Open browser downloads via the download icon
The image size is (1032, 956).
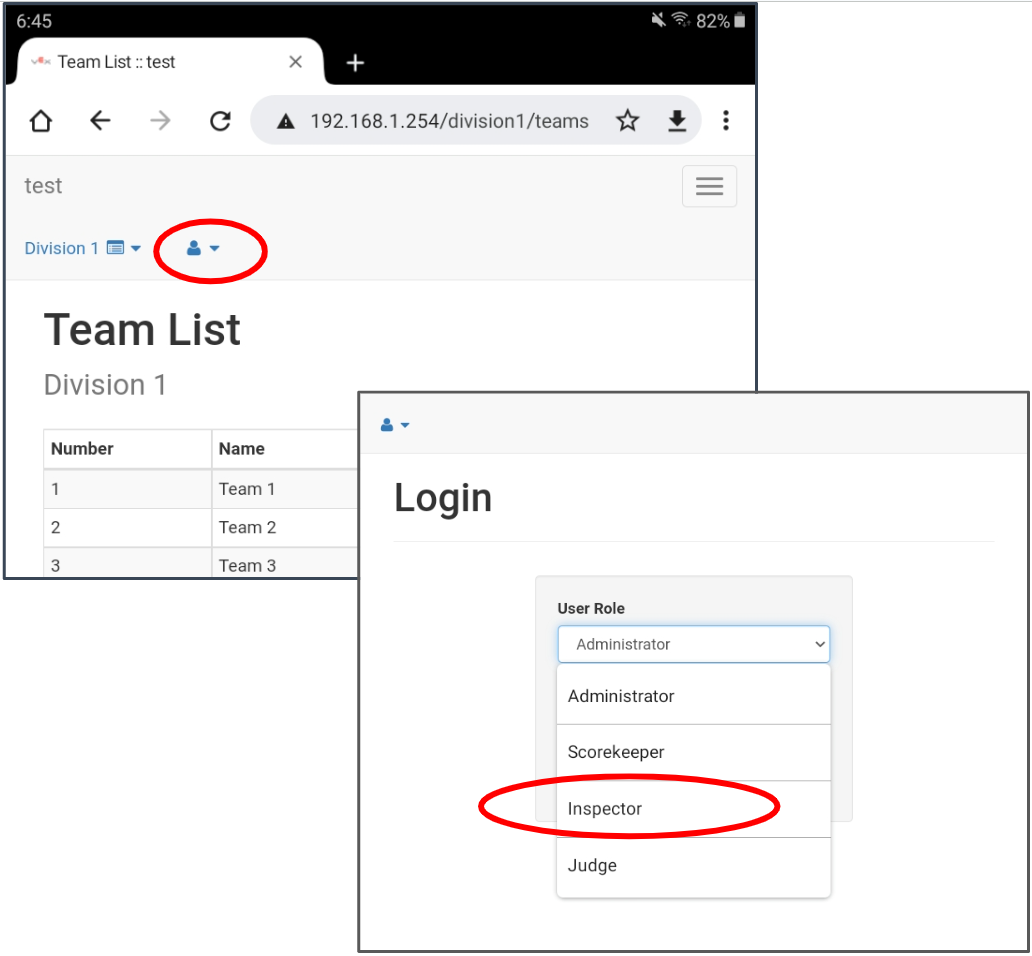(x=677, y=120)
